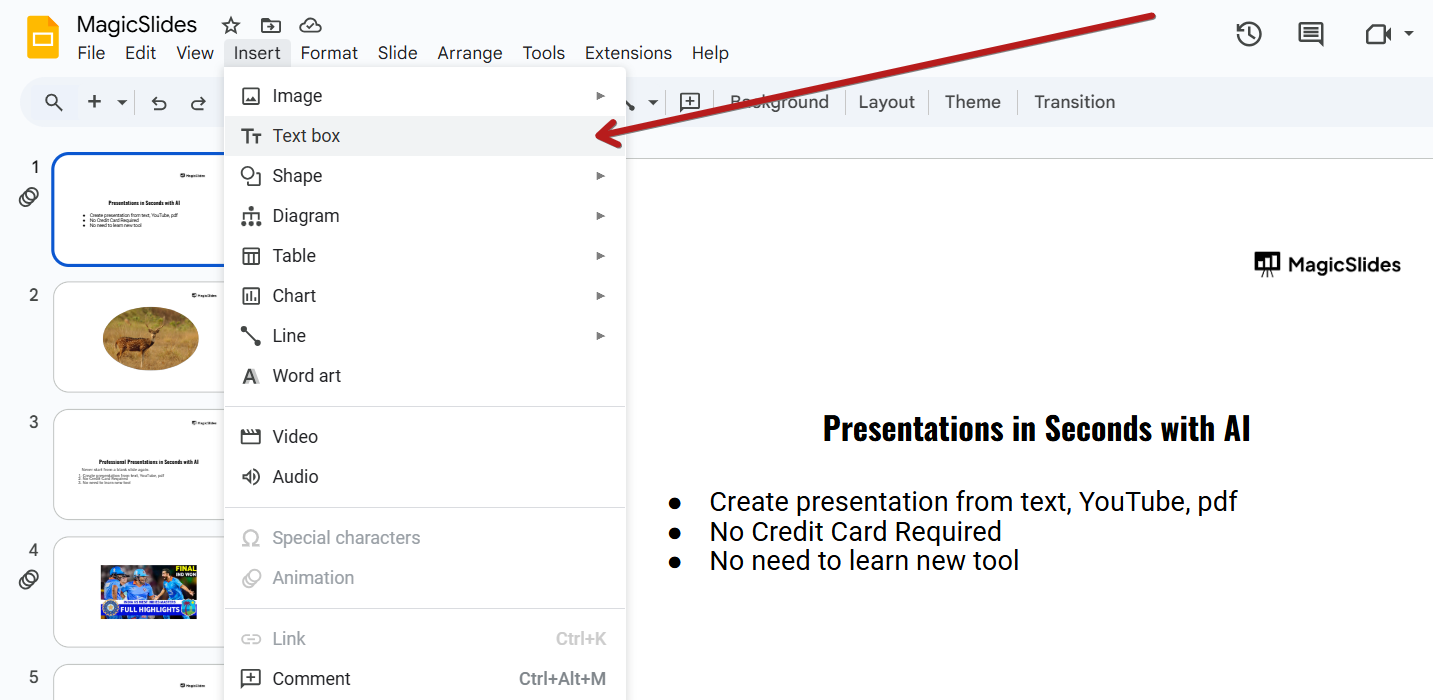Click the 'No need to learn new tool' bullet
Image resolution: width=1433 pixels, height=700 pixels.
coord(864,561)
